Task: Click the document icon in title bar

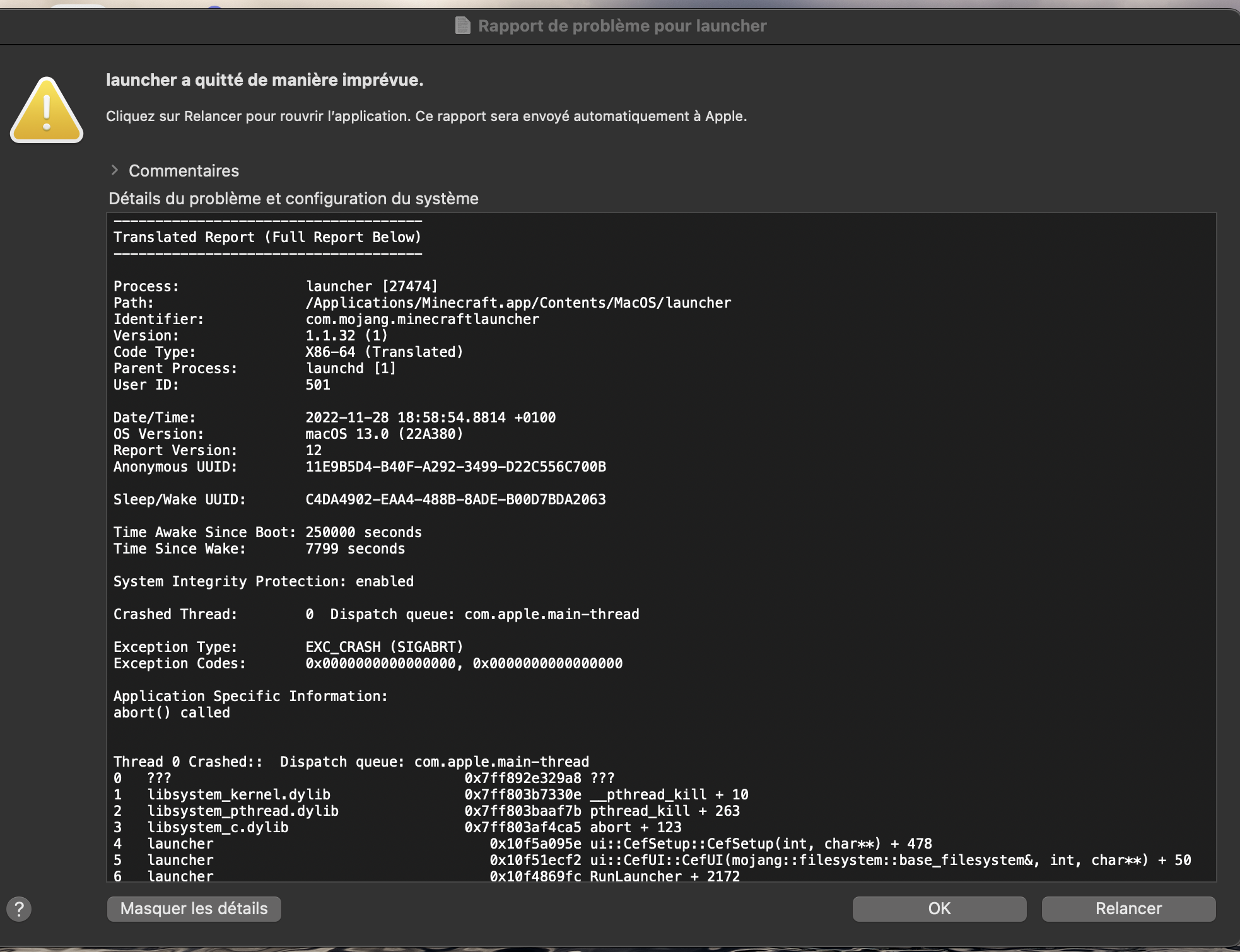Action: 463,26
